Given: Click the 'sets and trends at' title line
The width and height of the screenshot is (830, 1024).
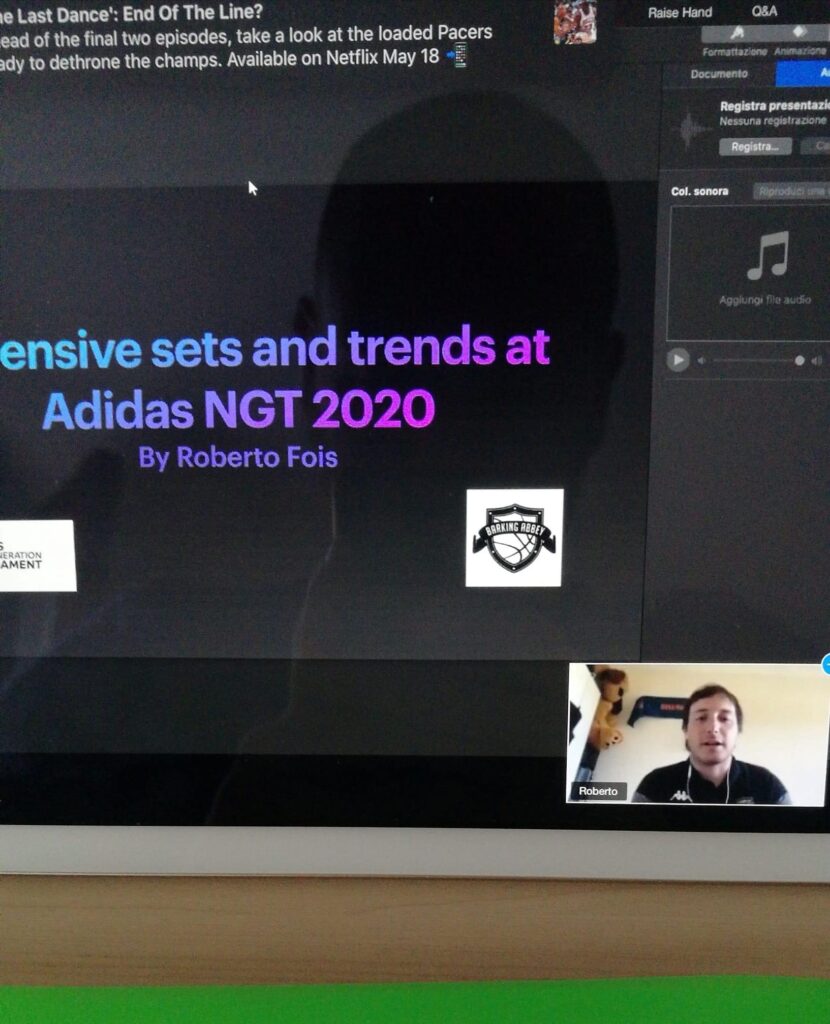Looking at the screenshot, I should [351, 347].
